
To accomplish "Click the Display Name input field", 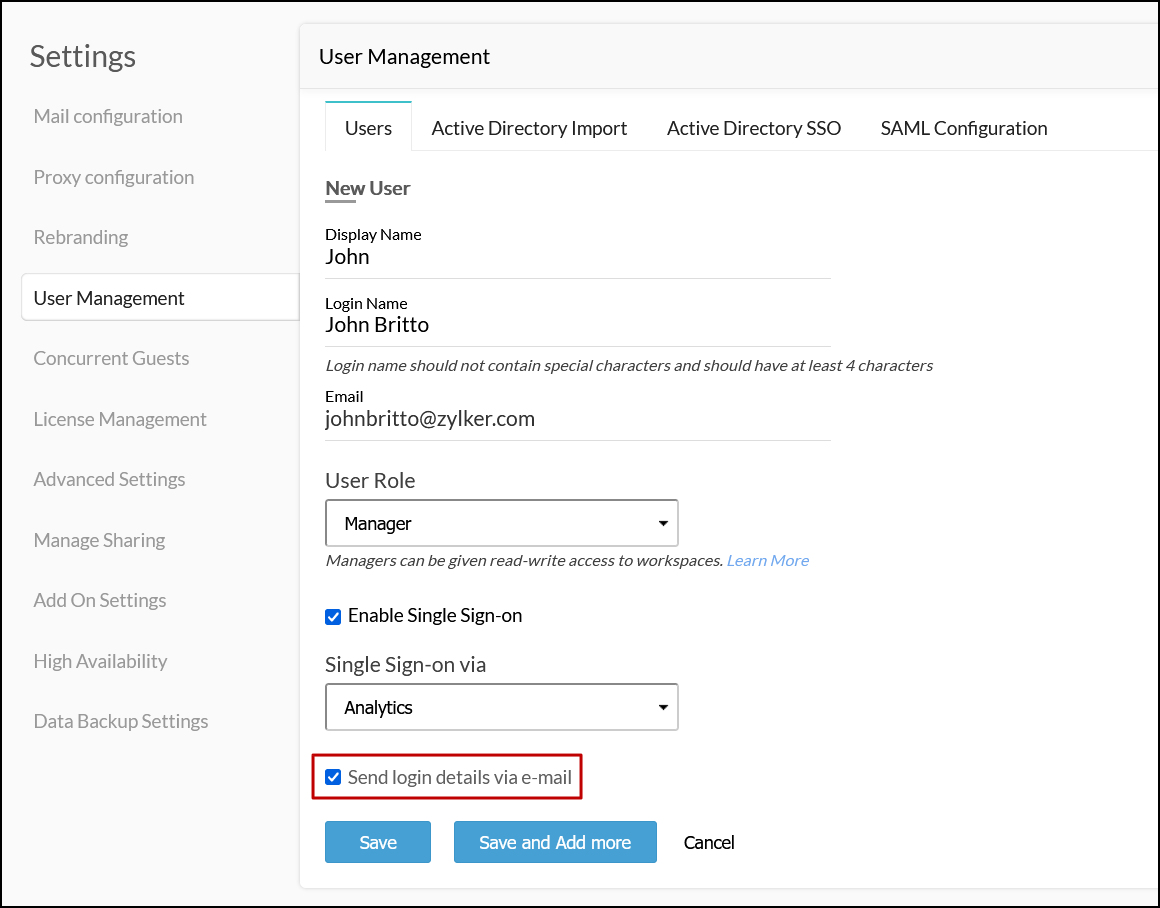I will tap(577, 257).
